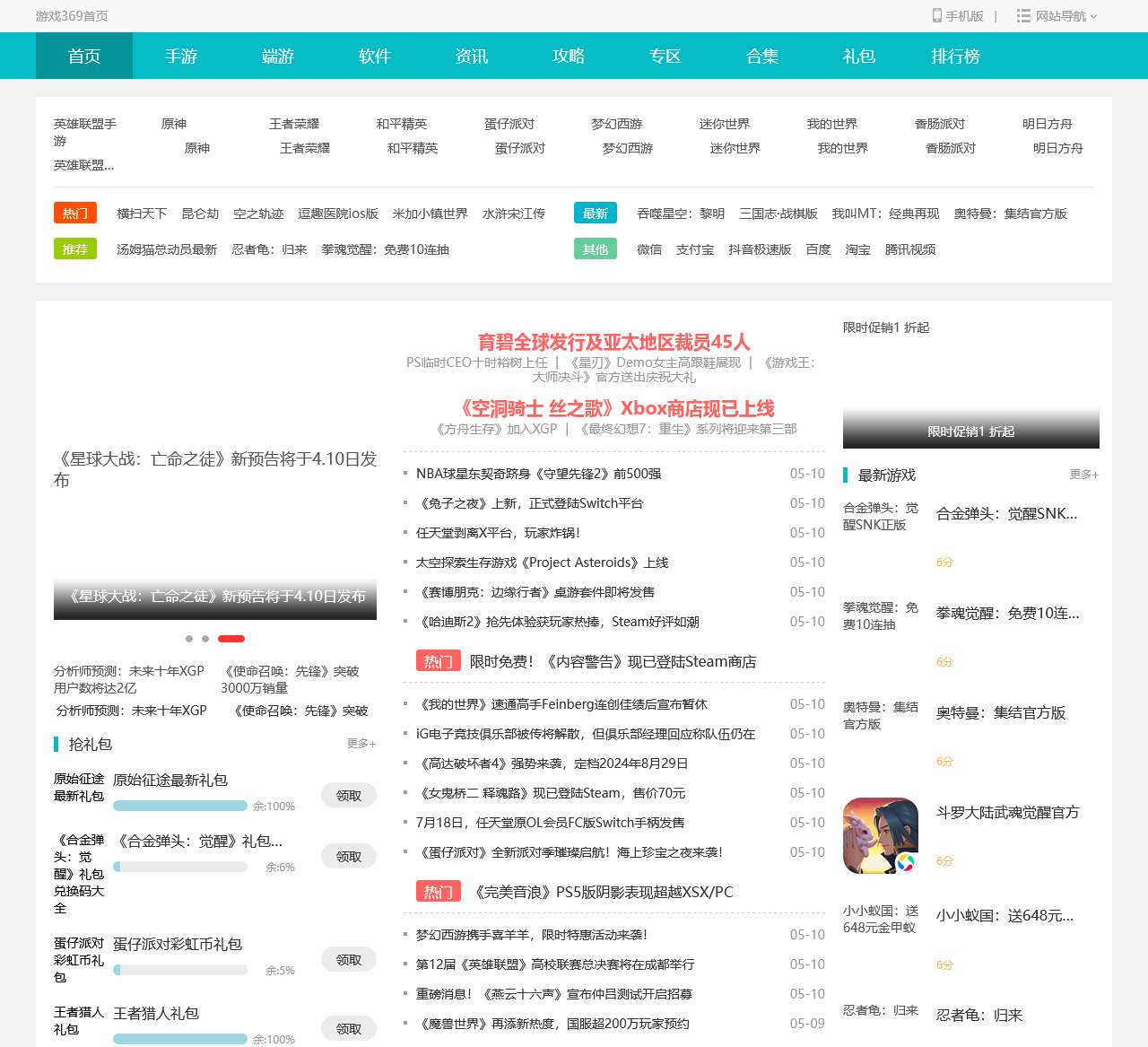Open 合金弹头：觉醒SNK... latest game entry
The image size is (1148, 1047).
[1006, 514]
